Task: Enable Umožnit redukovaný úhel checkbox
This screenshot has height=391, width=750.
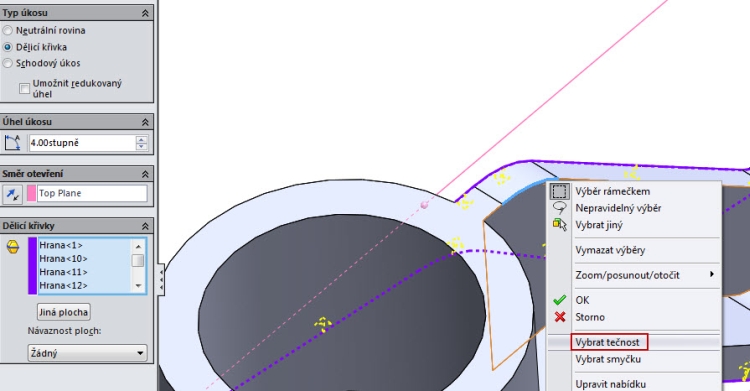Action: click(x=24, y=89)
